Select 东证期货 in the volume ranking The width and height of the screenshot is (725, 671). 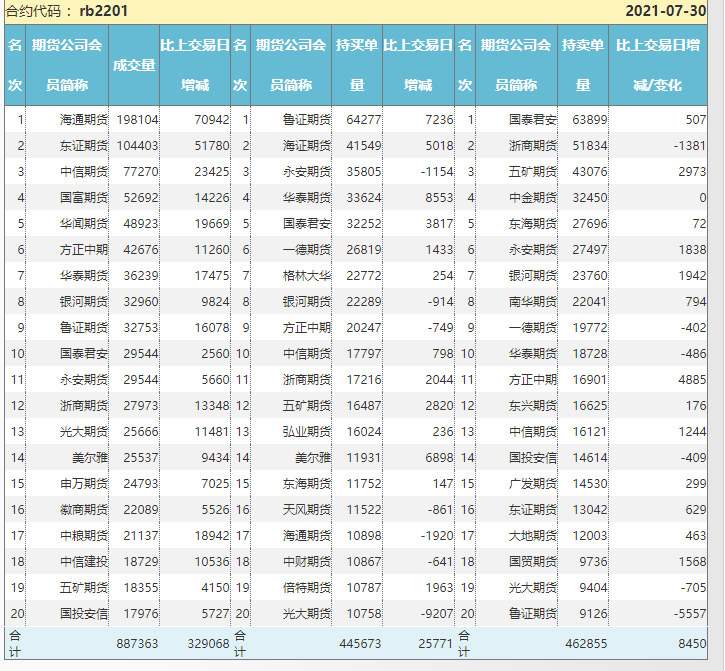click(x=84, y=146)
